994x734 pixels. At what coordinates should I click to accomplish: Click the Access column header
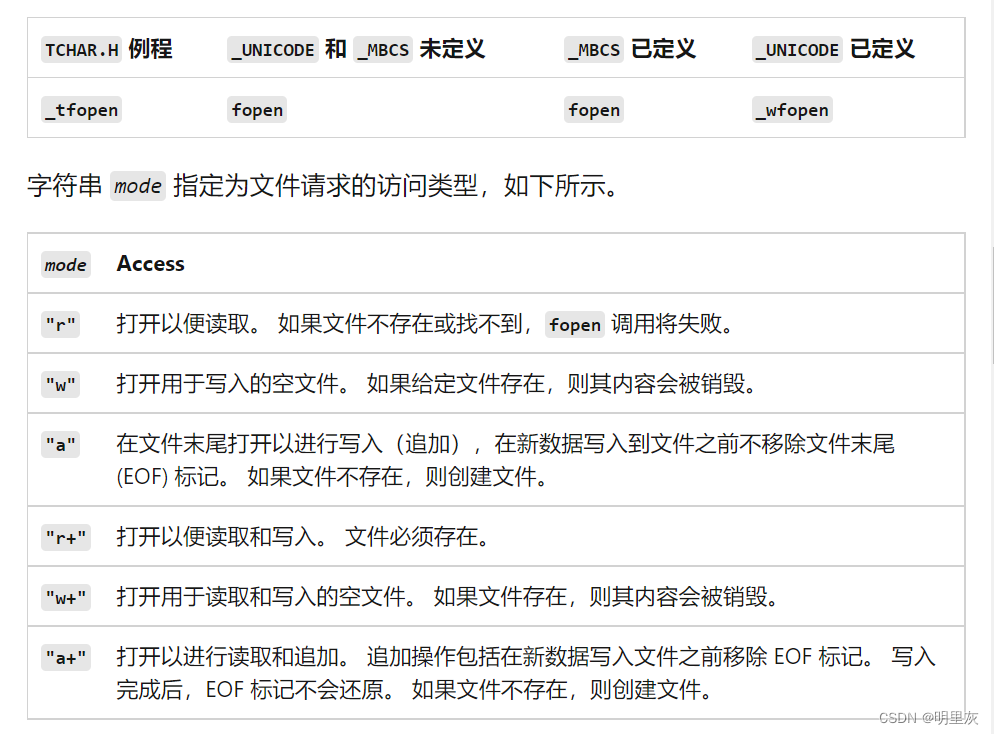pos(150,263)
